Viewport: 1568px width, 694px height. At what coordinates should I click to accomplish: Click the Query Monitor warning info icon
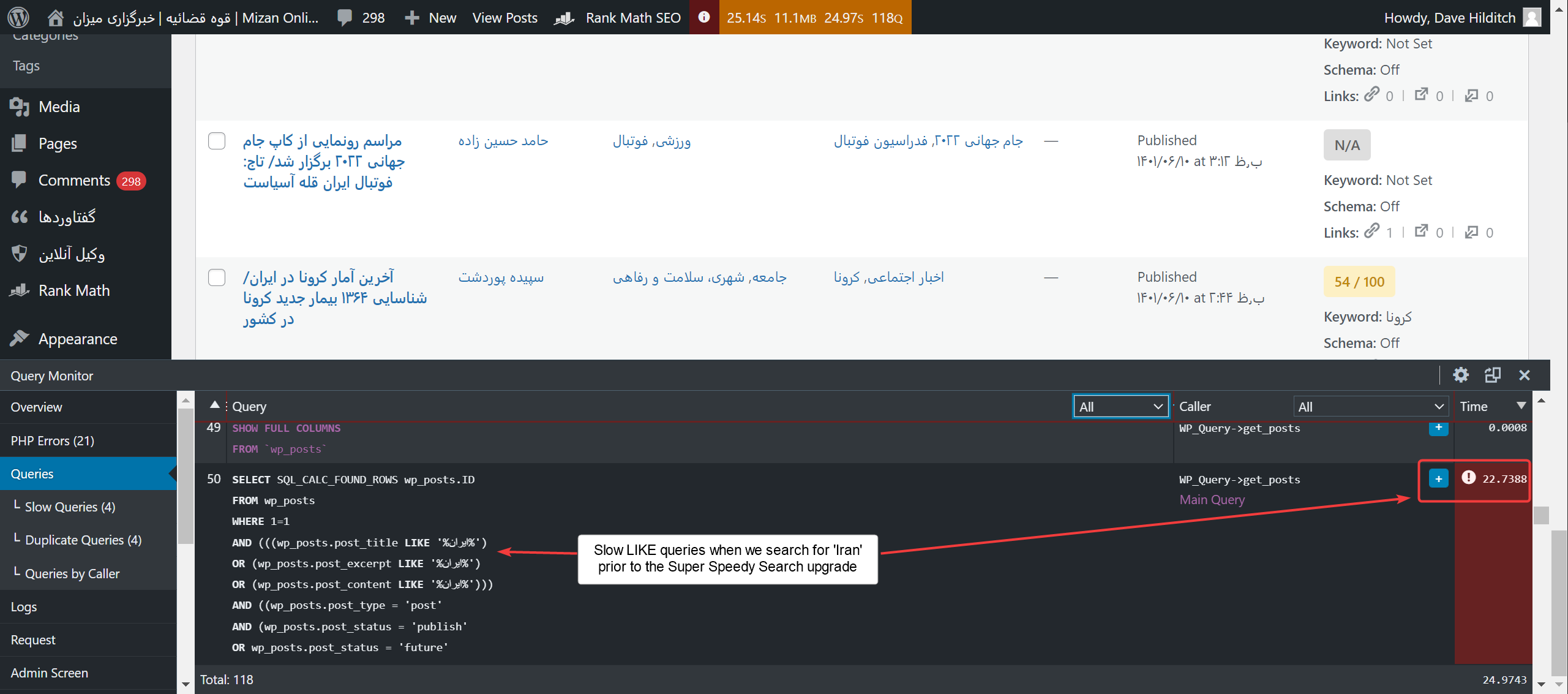pos(703,17)
